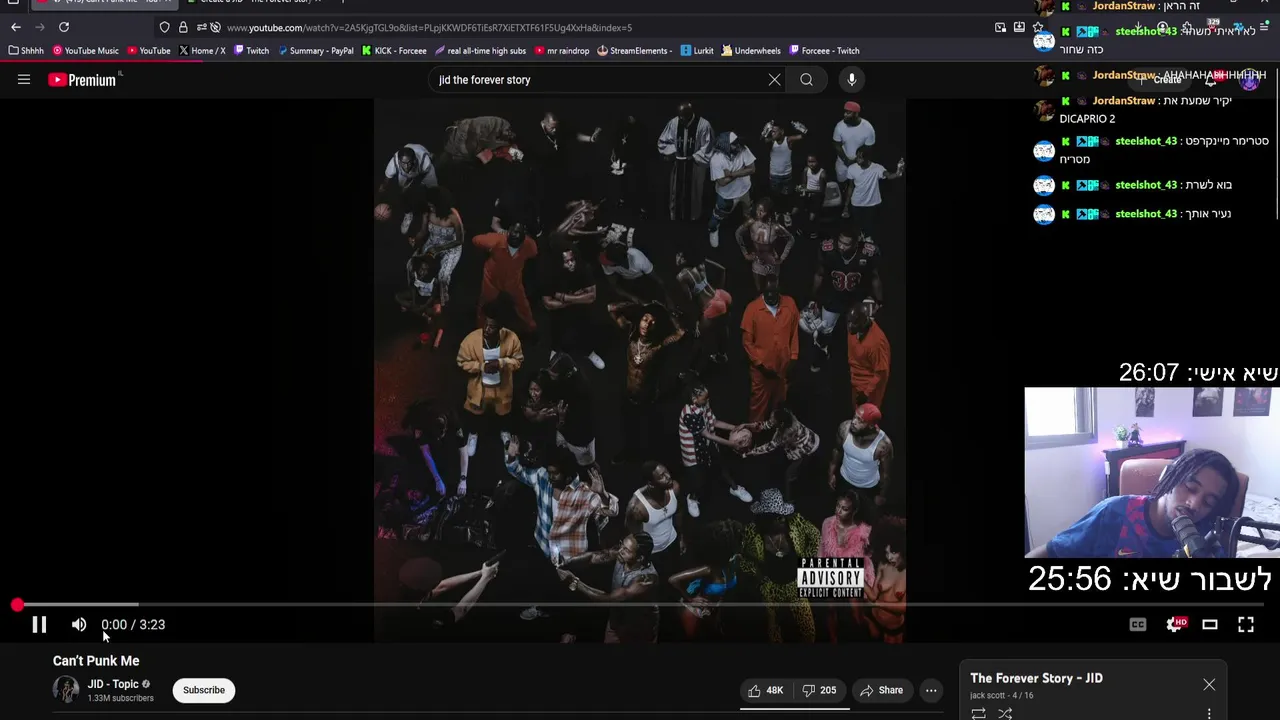Open the playlist panel vertical dots menu
Viewport: 1280px width, 720px height.
pyautogui.click(x=1209, y=713)
